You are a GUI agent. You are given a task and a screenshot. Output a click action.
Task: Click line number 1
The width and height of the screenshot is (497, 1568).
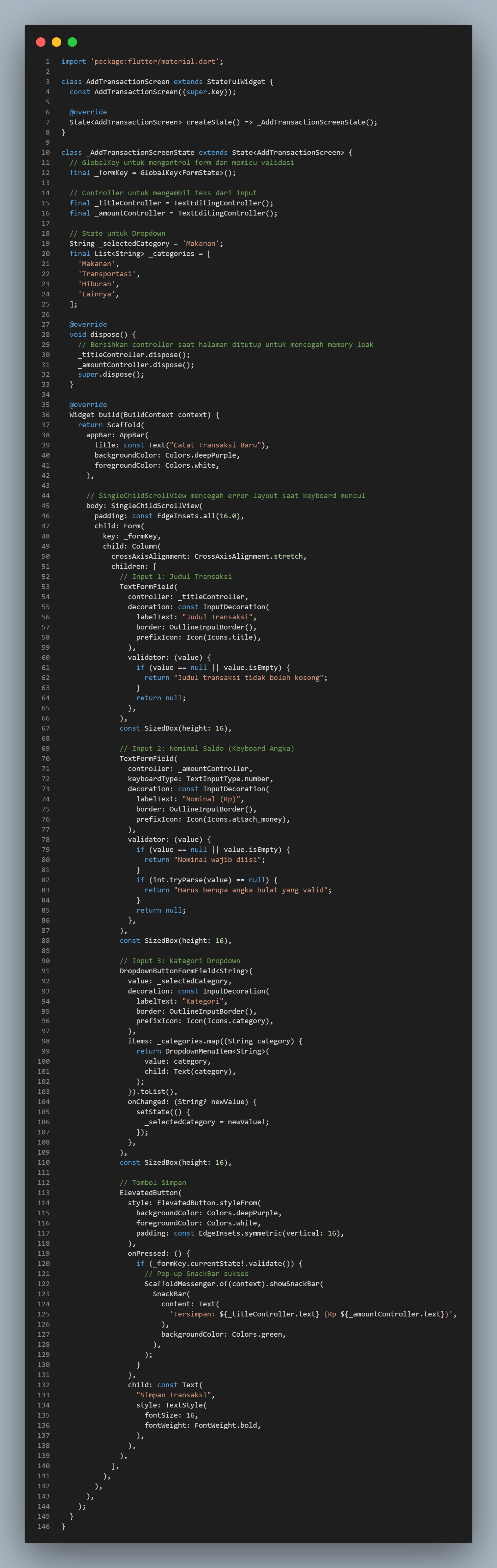(x=47, y=62)
